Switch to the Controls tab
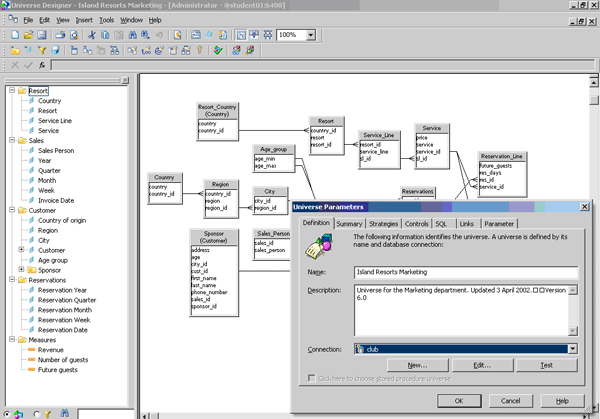This screenshot has width=600, height=419. (416, 224)
